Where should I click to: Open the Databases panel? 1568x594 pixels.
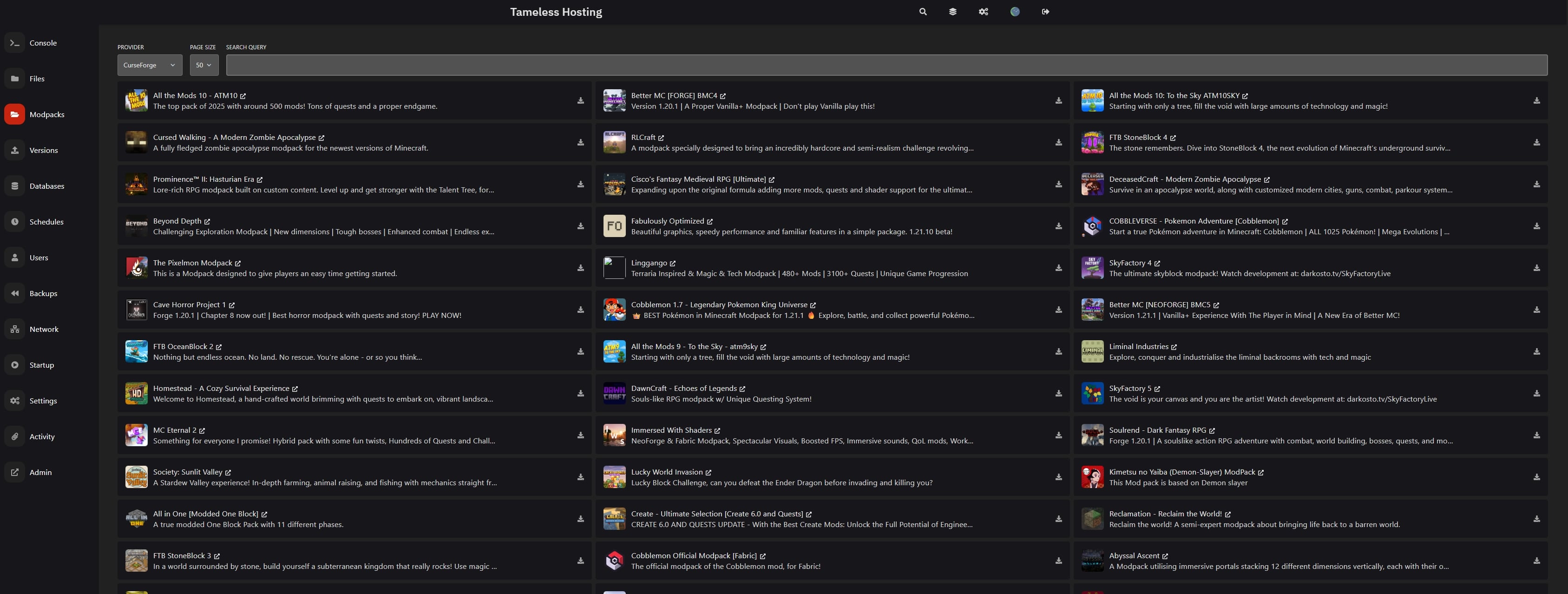[x=47, y=186]
